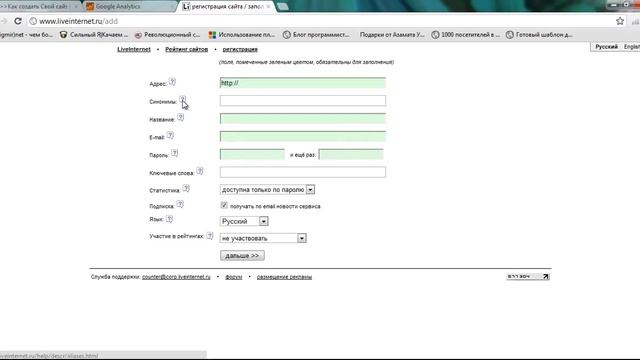Close the регистрация сайта tab
This screenshot has height=360, width=640.
click(268, 7)
